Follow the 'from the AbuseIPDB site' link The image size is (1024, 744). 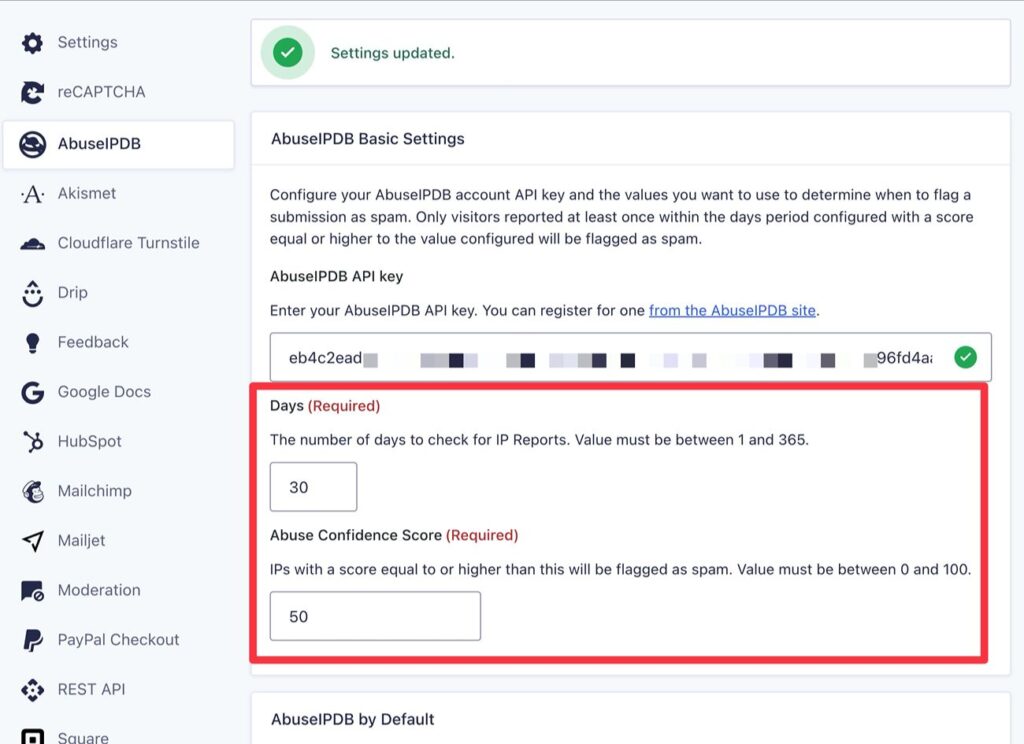[732, 310]
